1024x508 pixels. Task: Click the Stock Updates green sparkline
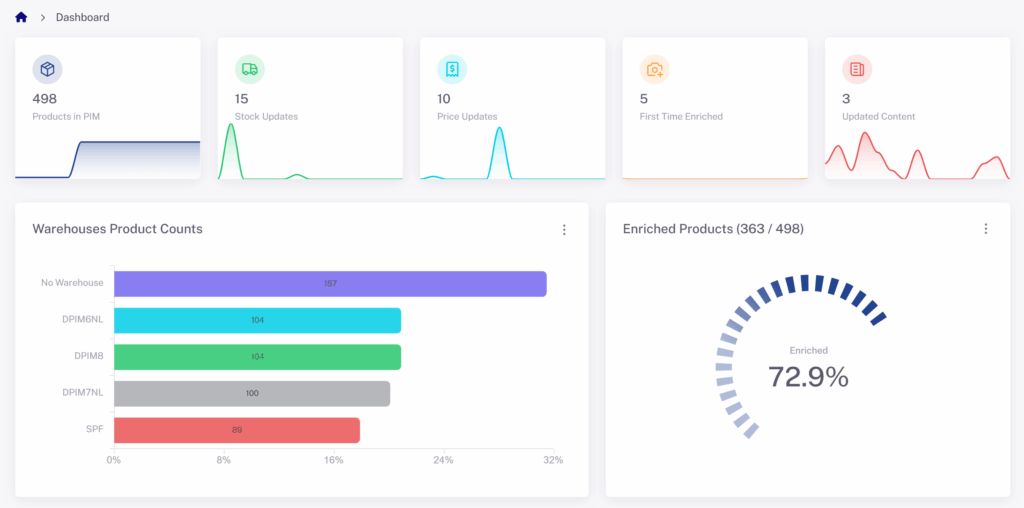pyautogui.click(x=231, y=155)
